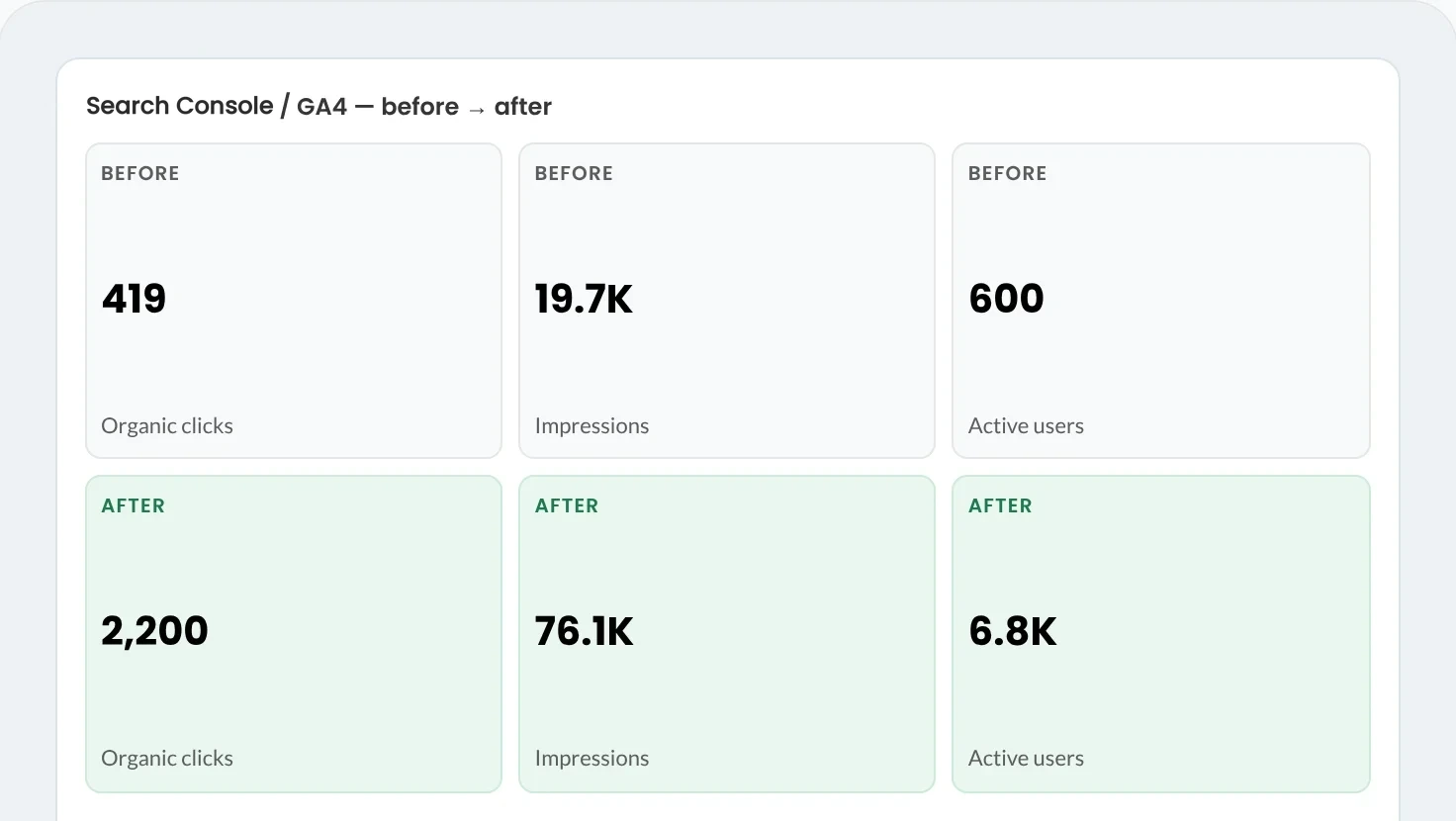
Task: Select the Before value "419"
Action: click(134, 299)
